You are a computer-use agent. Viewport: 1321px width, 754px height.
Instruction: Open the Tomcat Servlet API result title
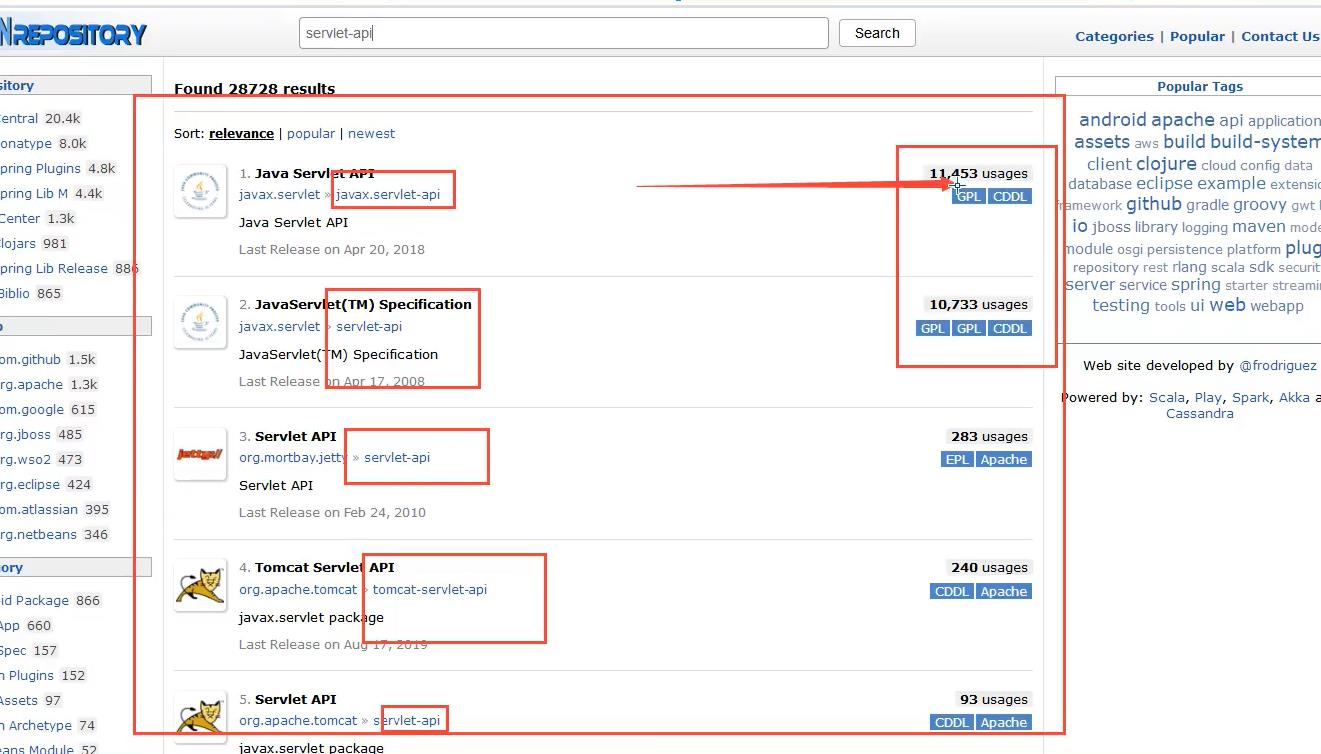click(325, 567)
